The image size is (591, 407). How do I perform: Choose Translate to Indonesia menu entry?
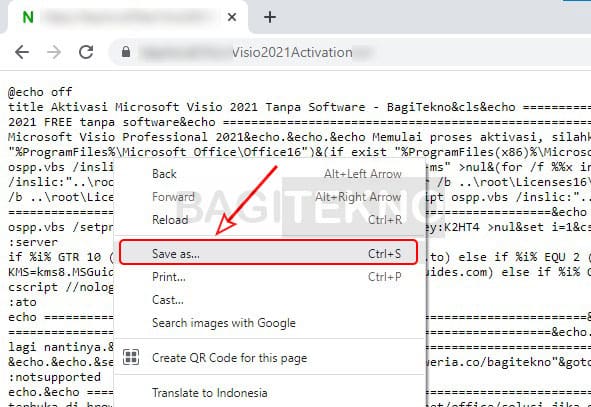[x=270, y=393]
